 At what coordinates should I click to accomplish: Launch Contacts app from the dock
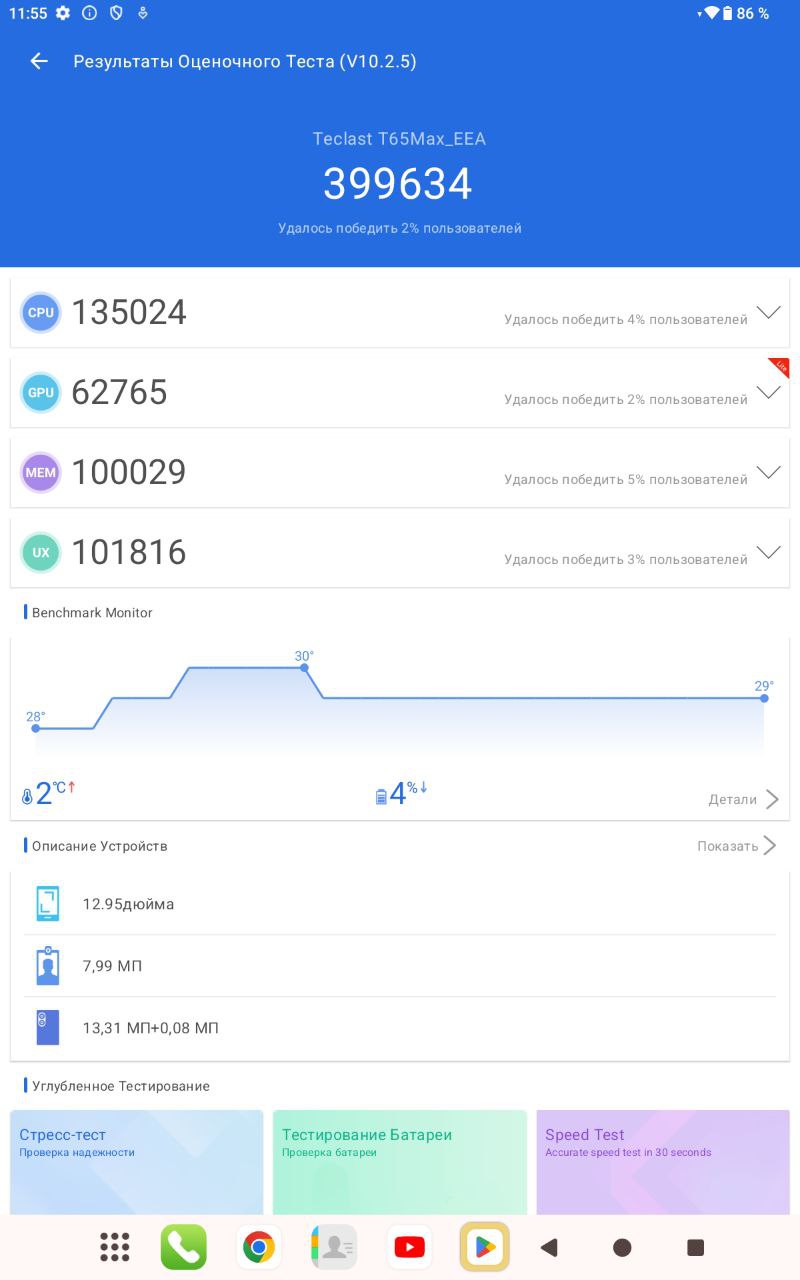pos(333,1247)
